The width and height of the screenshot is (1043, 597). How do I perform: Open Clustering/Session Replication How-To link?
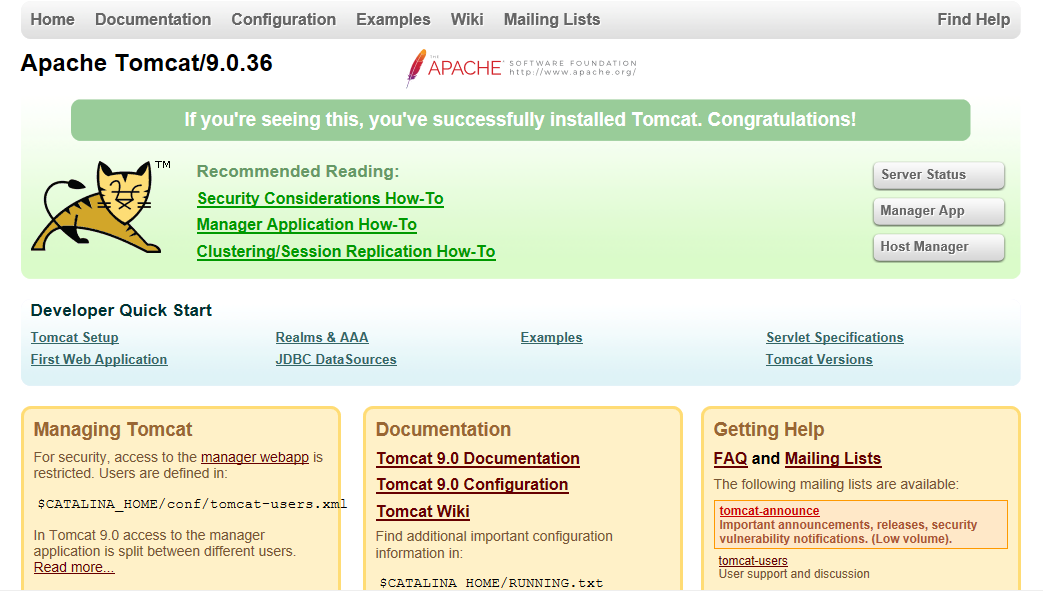346,251
